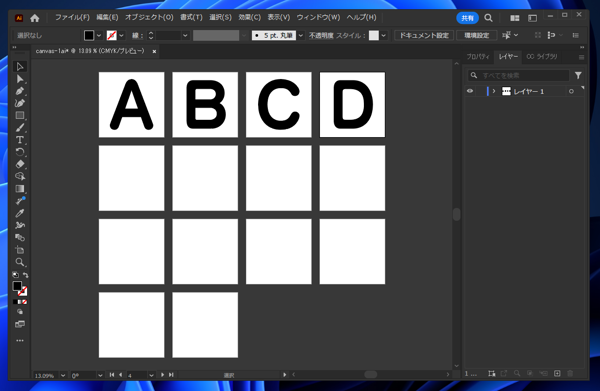Select the Shape Builder tool
Screen dimensions: 600x391
pyautogui.click(x=20, y=176)
